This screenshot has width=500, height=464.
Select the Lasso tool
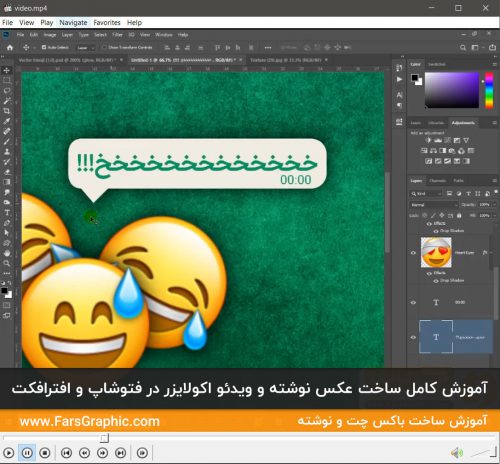tap(6, 91)
